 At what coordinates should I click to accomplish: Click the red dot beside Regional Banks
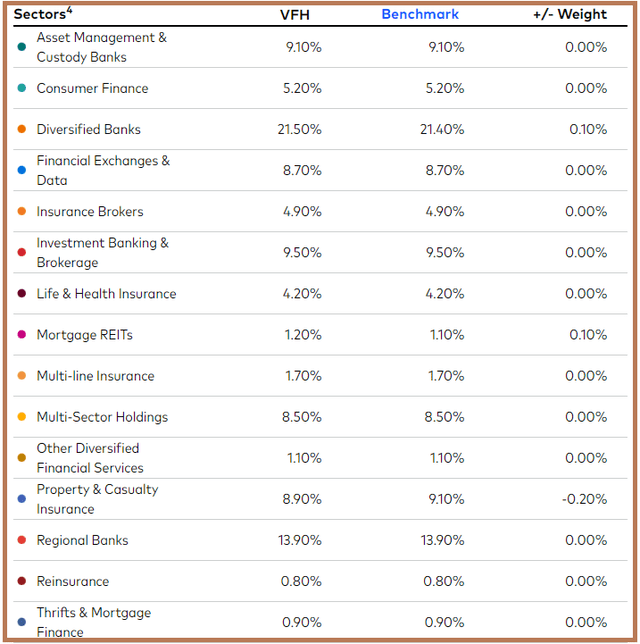(22, 540)
